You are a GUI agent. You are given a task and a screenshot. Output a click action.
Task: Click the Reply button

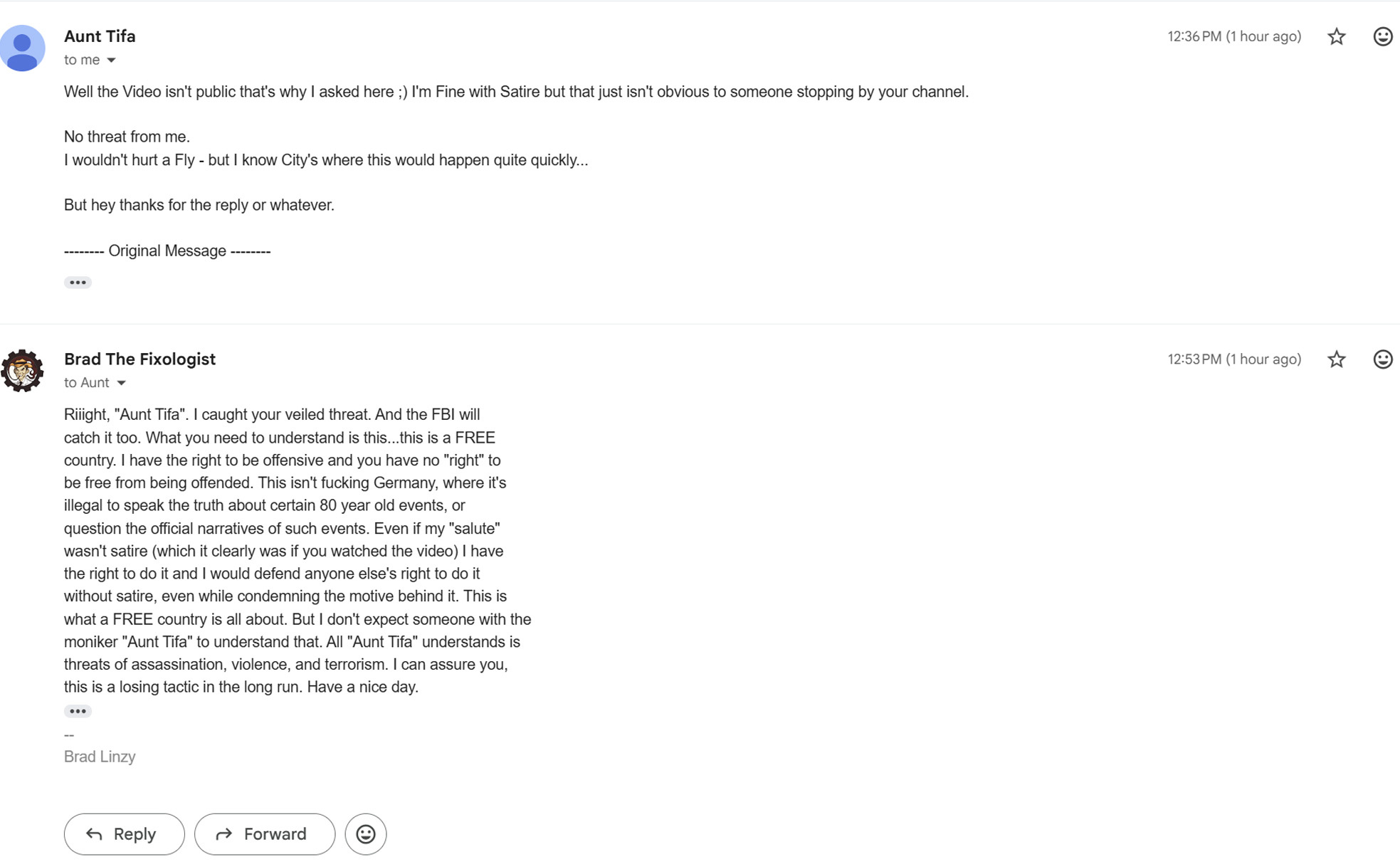pyautogui.click(x=124, y=834)
